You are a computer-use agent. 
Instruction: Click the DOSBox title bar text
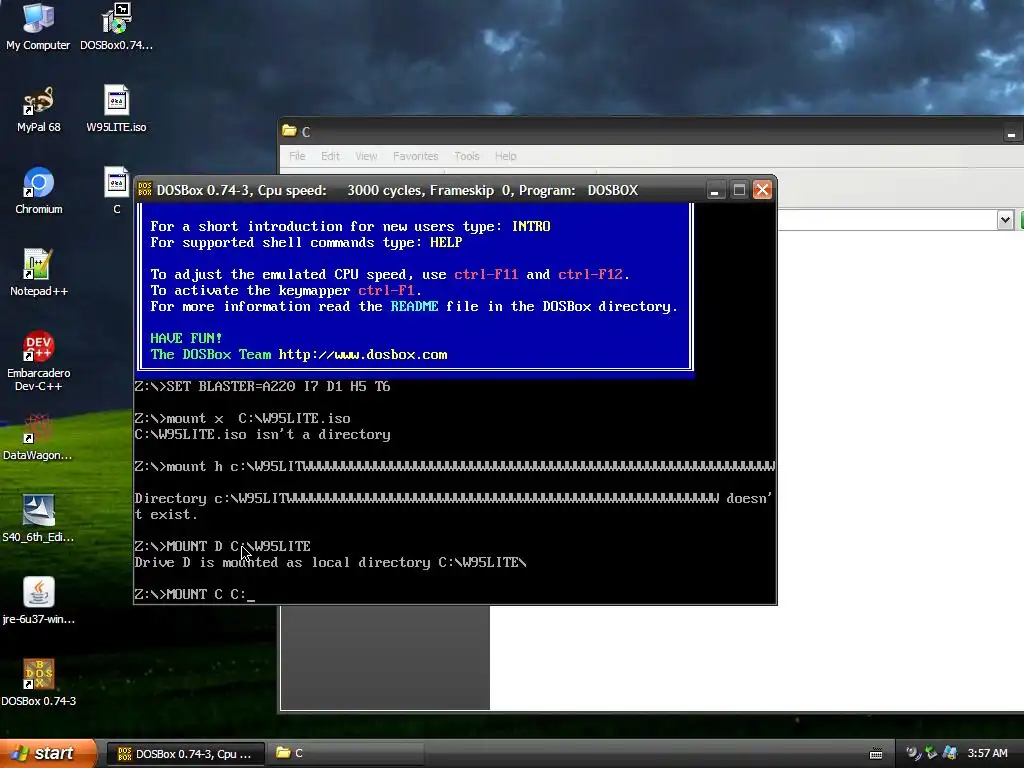[x=397, y=190]
